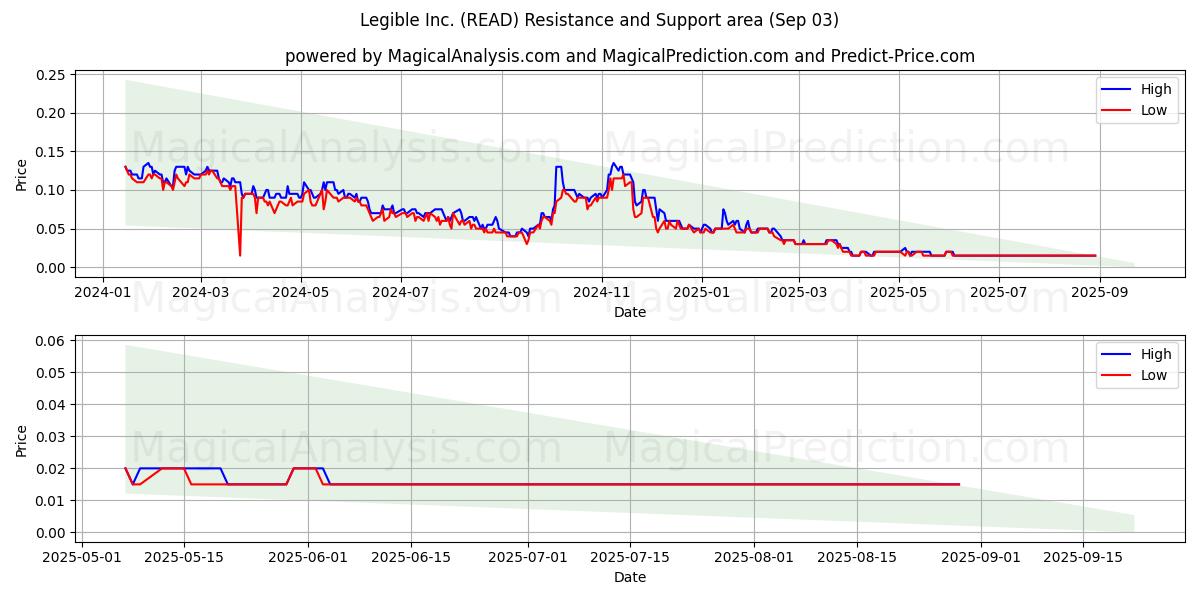Click the top chart's 'Date' x-axis label
Screen dimensions: 1200x600
point(630,312)
